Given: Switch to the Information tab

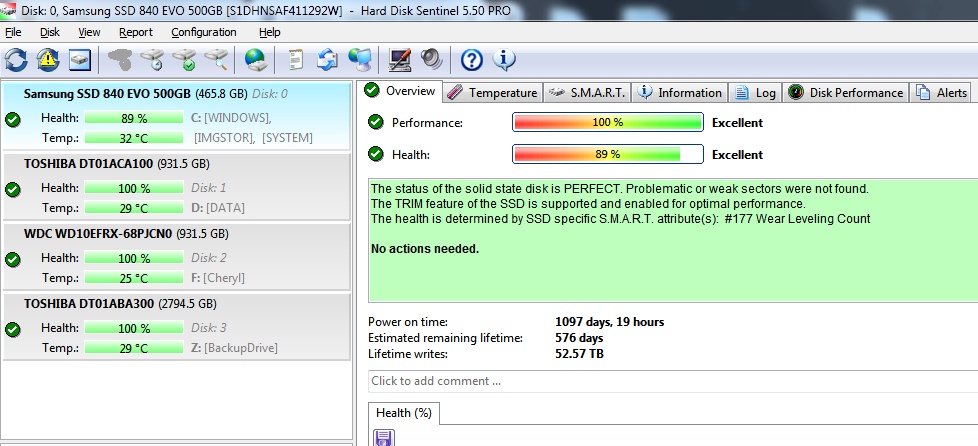Looking at the screenshot, I should 680,92.
